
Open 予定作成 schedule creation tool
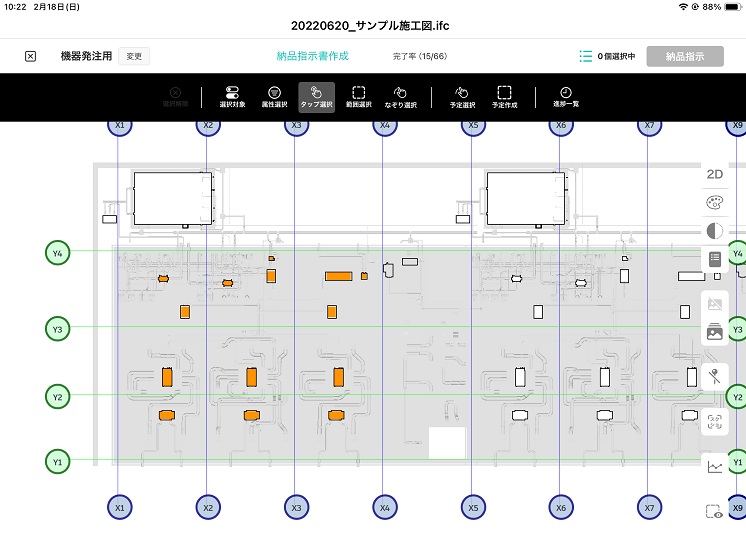click(x=505, y=97)
